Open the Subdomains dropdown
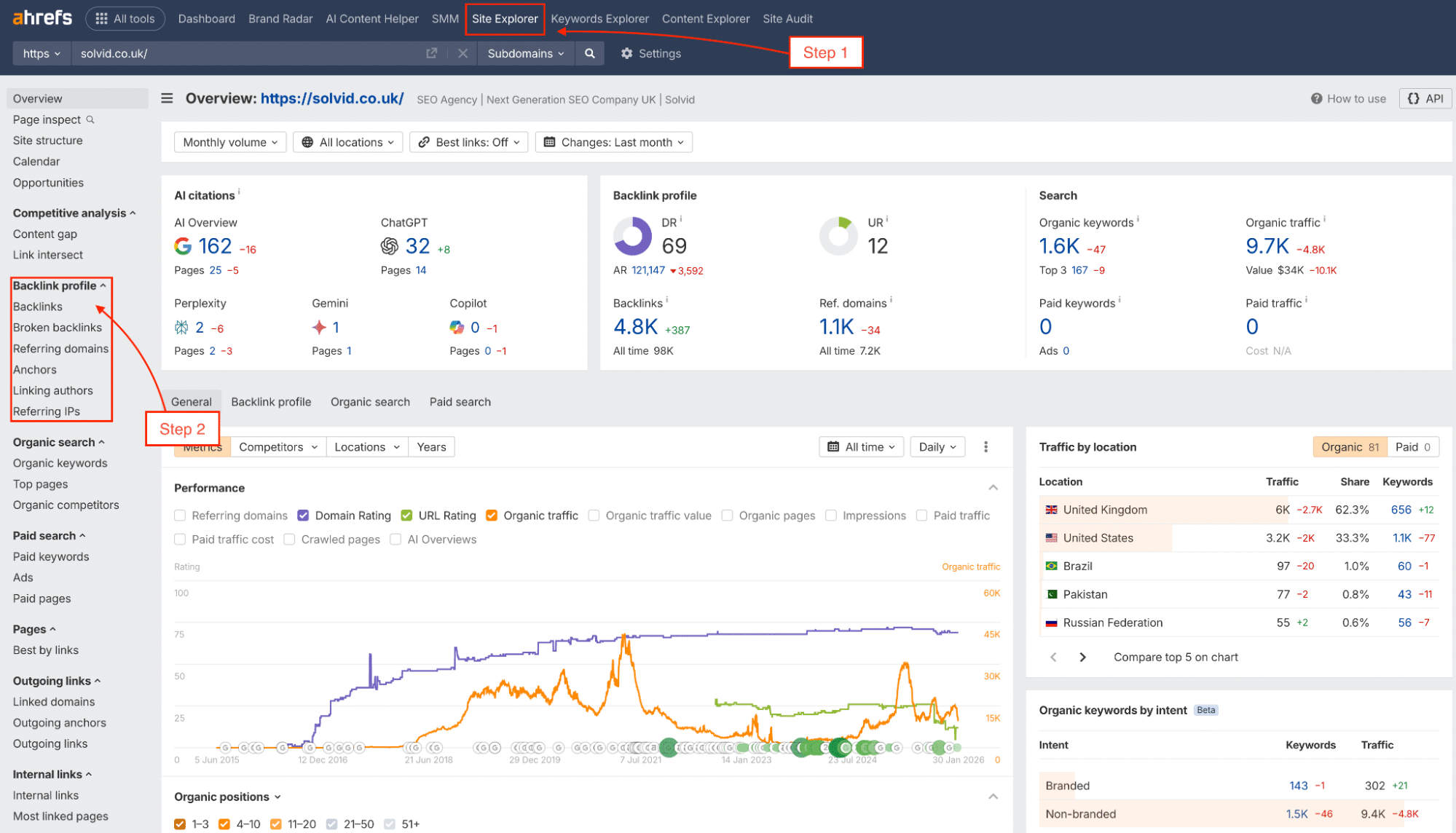Screen dimensions: 1456x833 524,53
